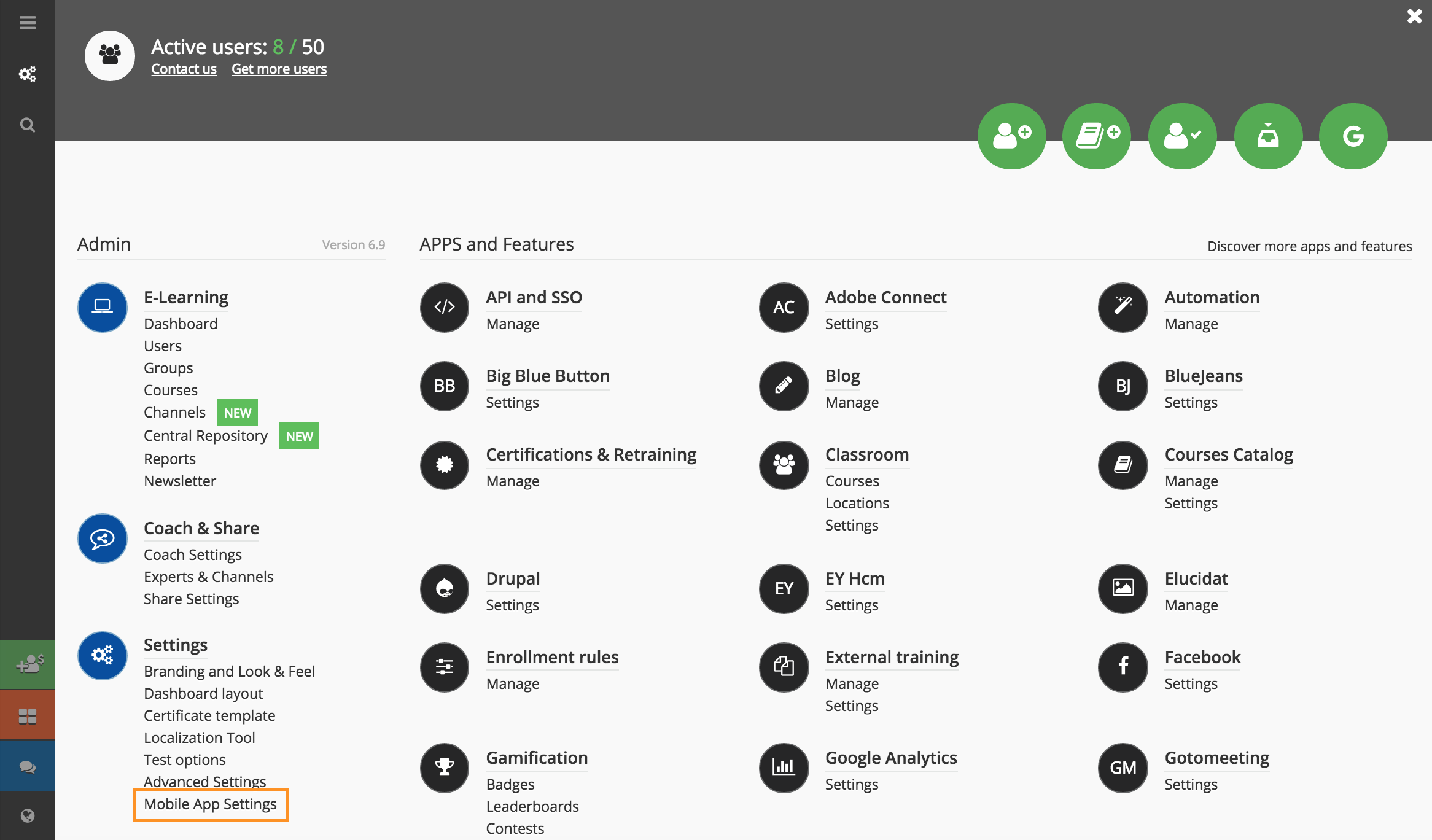Click the Drupal app icon
The width and height of the screenshot is (1432, 840).
(x=445, y=588)
